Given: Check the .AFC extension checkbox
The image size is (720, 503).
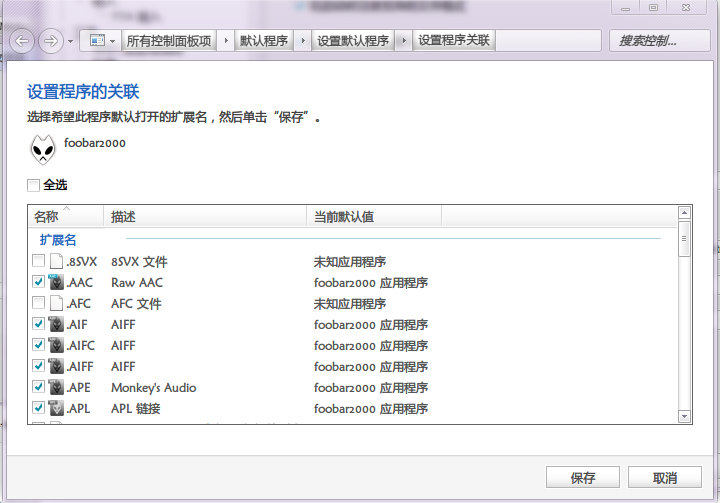Looking at the screenshot, I should (39, 303).
